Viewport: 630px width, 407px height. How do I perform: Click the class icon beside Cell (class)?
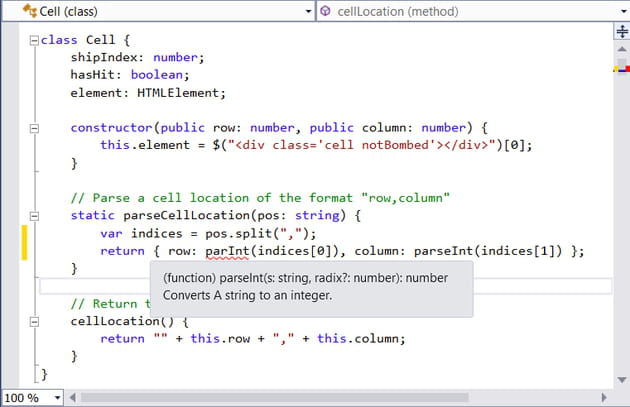tap(29, 11)
